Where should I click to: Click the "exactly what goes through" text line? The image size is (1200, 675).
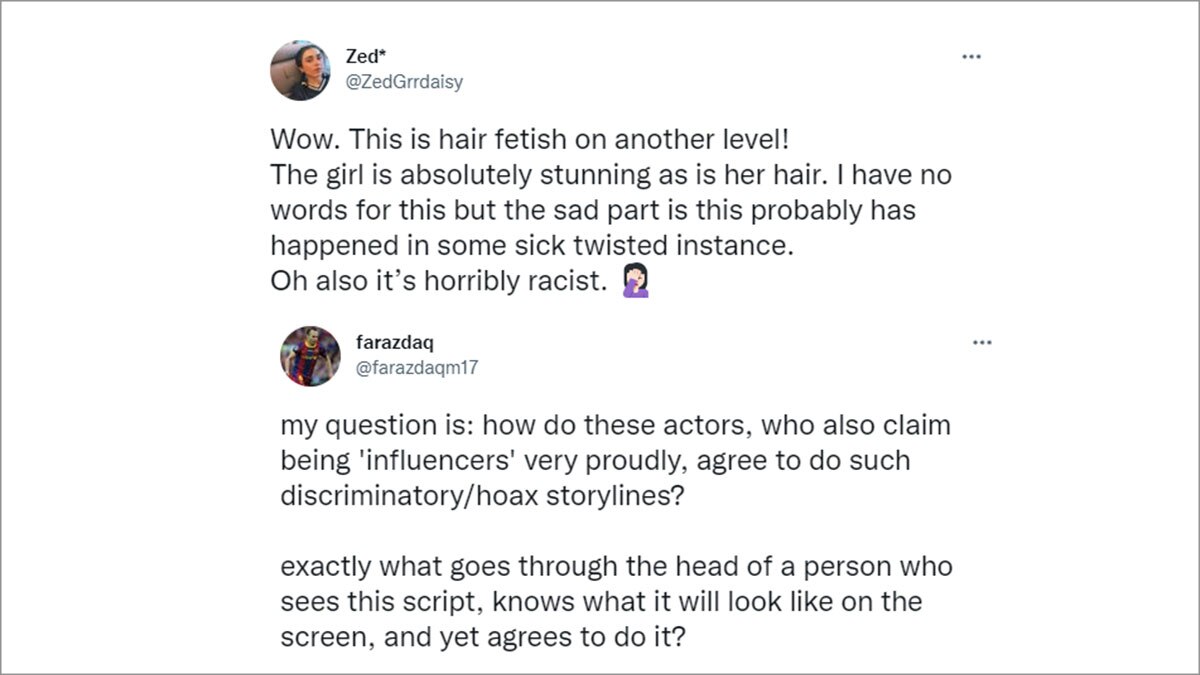click(x=616, y=567)
